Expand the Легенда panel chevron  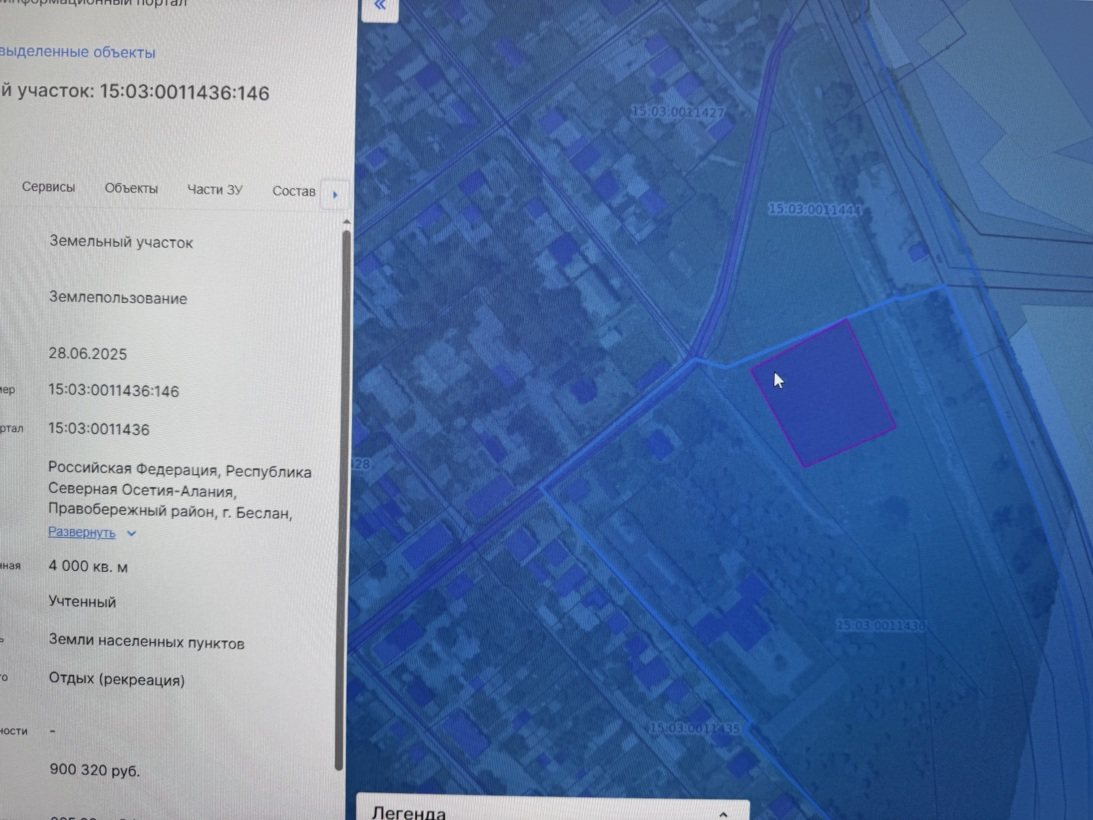point(724,814)
